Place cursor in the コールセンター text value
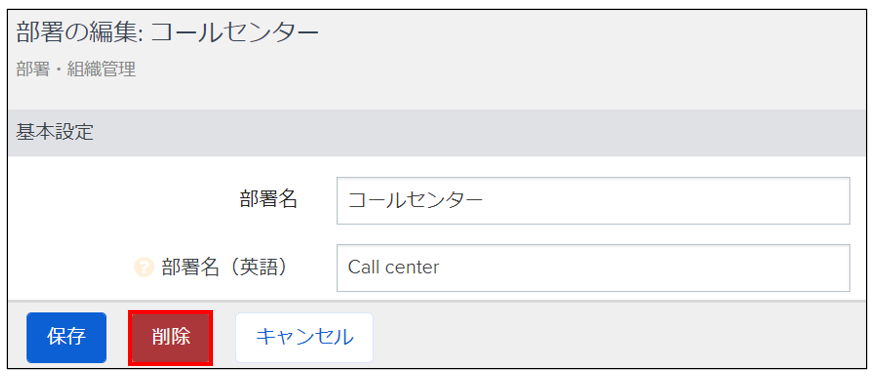 (x=415, y=201)
